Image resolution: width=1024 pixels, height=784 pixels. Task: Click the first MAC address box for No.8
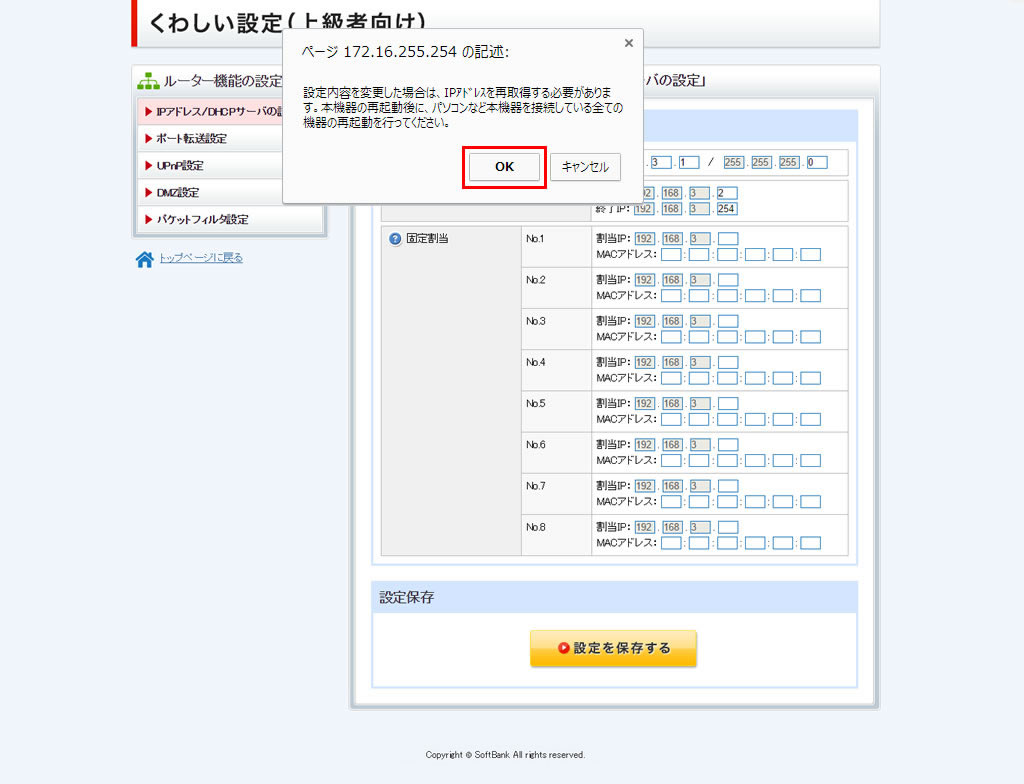click(671, 542)
